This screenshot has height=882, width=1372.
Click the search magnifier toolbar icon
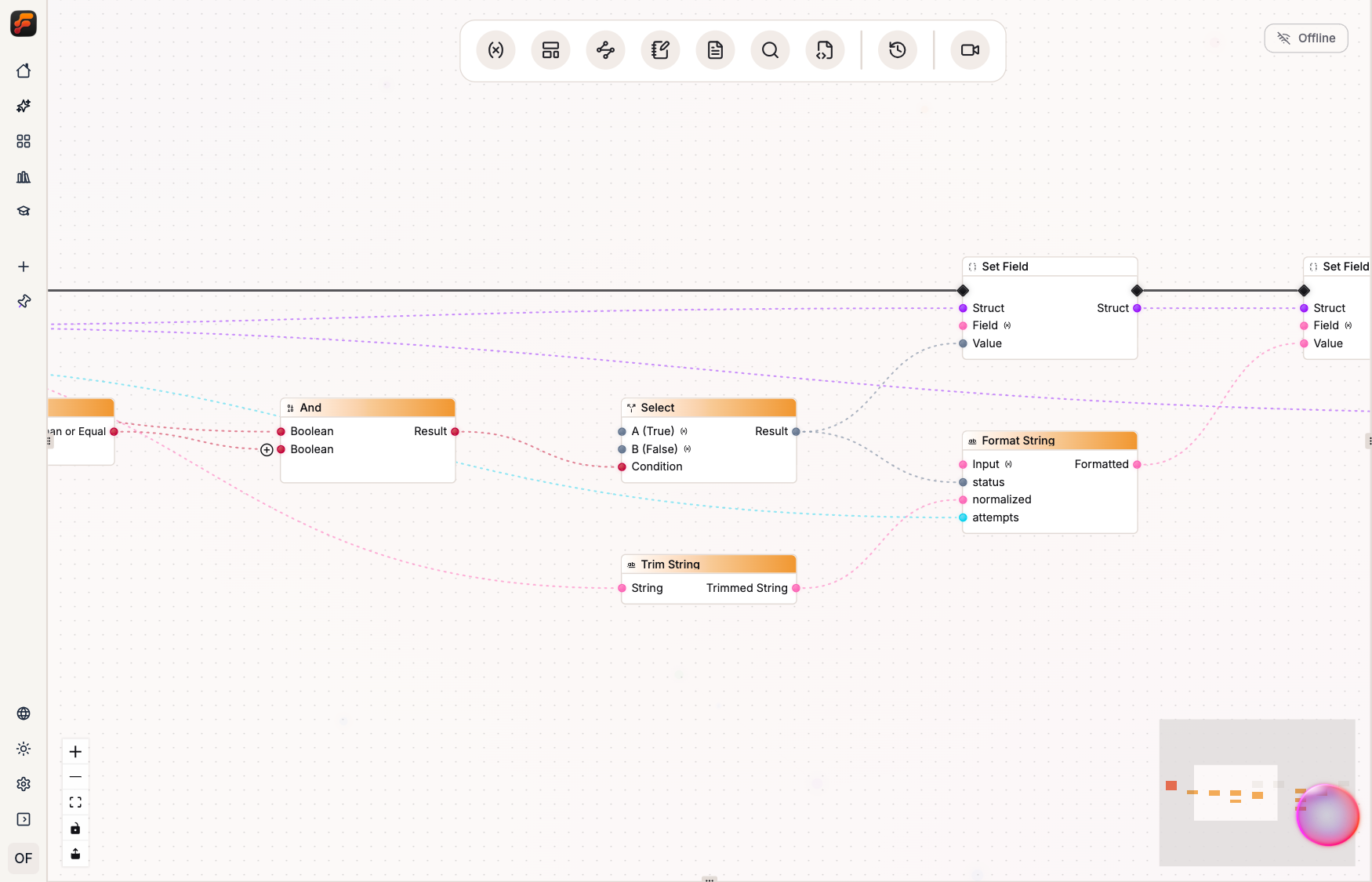coord(770,50)
